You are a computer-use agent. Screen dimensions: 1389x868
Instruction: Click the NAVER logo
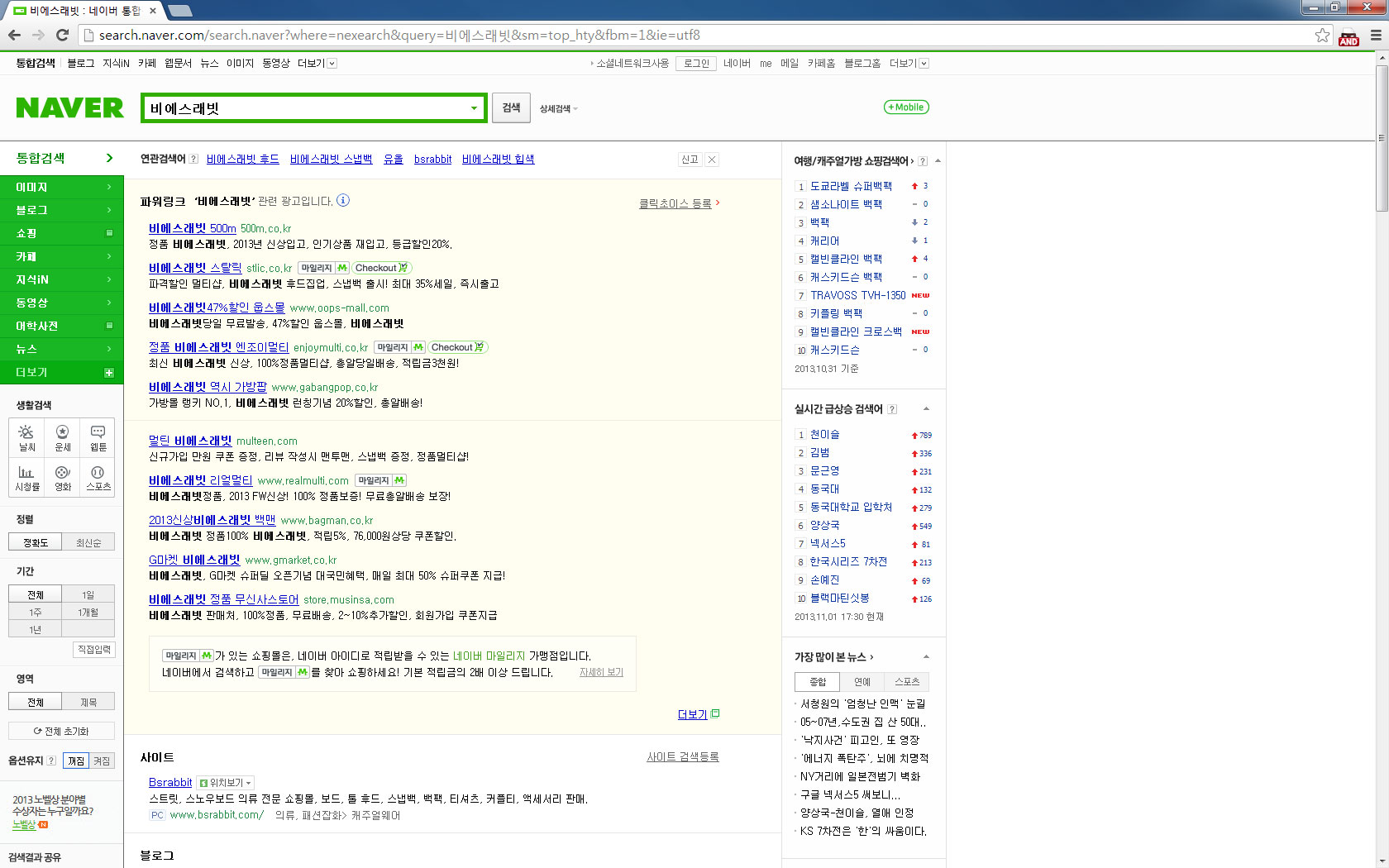coord(69,108)
